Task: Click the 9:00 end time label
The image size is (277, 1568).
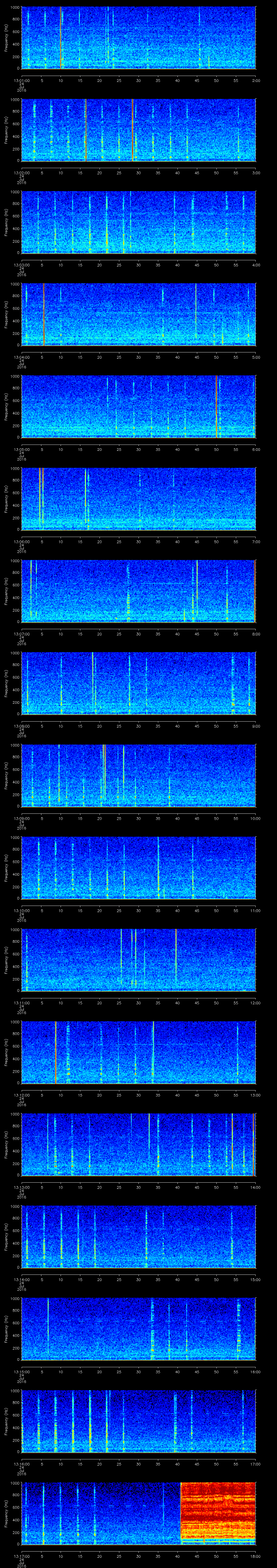Action: click(x=256, y=727)
